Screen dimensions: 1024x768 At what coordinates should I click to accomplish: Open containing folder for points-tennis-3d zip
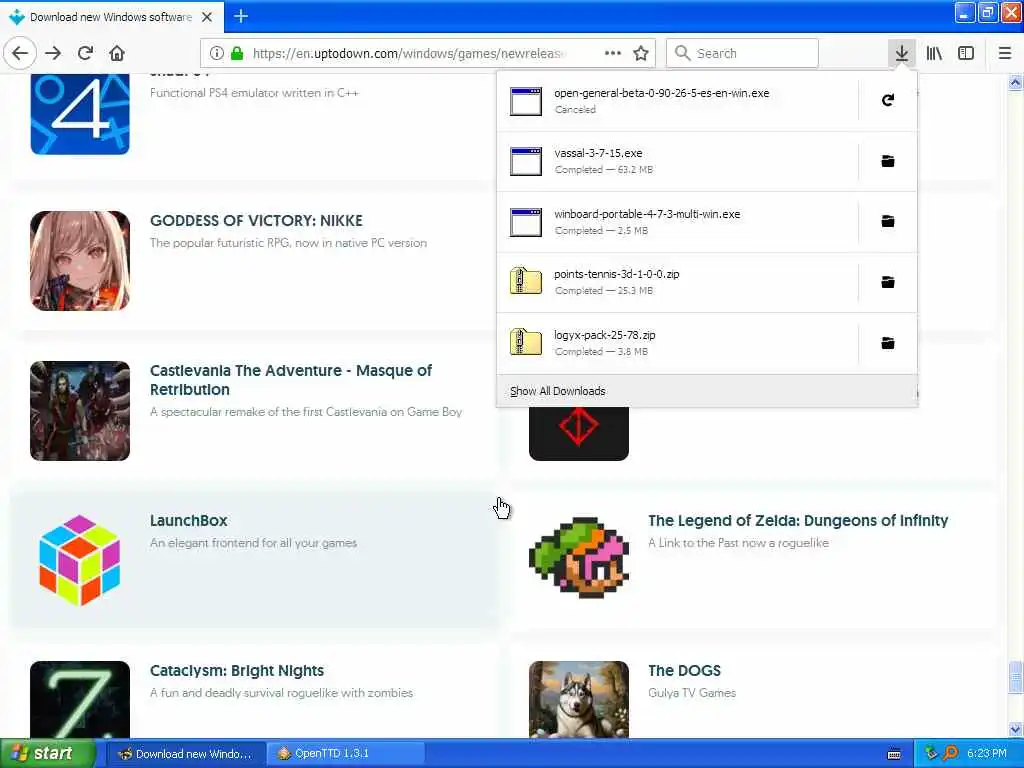point(888,282)
